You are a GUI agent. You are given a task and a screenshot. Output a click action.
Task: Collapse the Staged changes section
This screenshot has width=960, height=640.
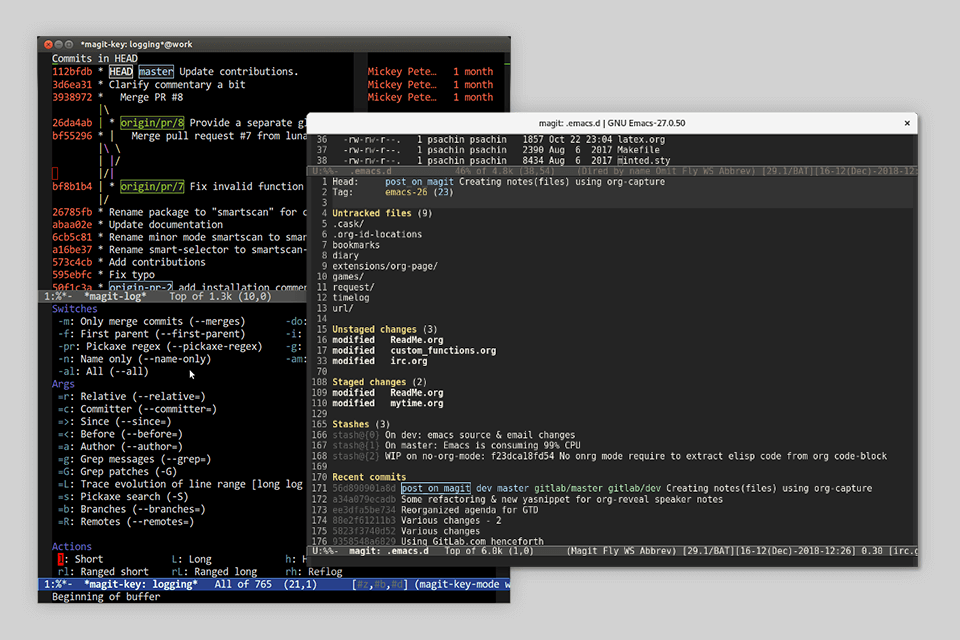tap(380, 382)
